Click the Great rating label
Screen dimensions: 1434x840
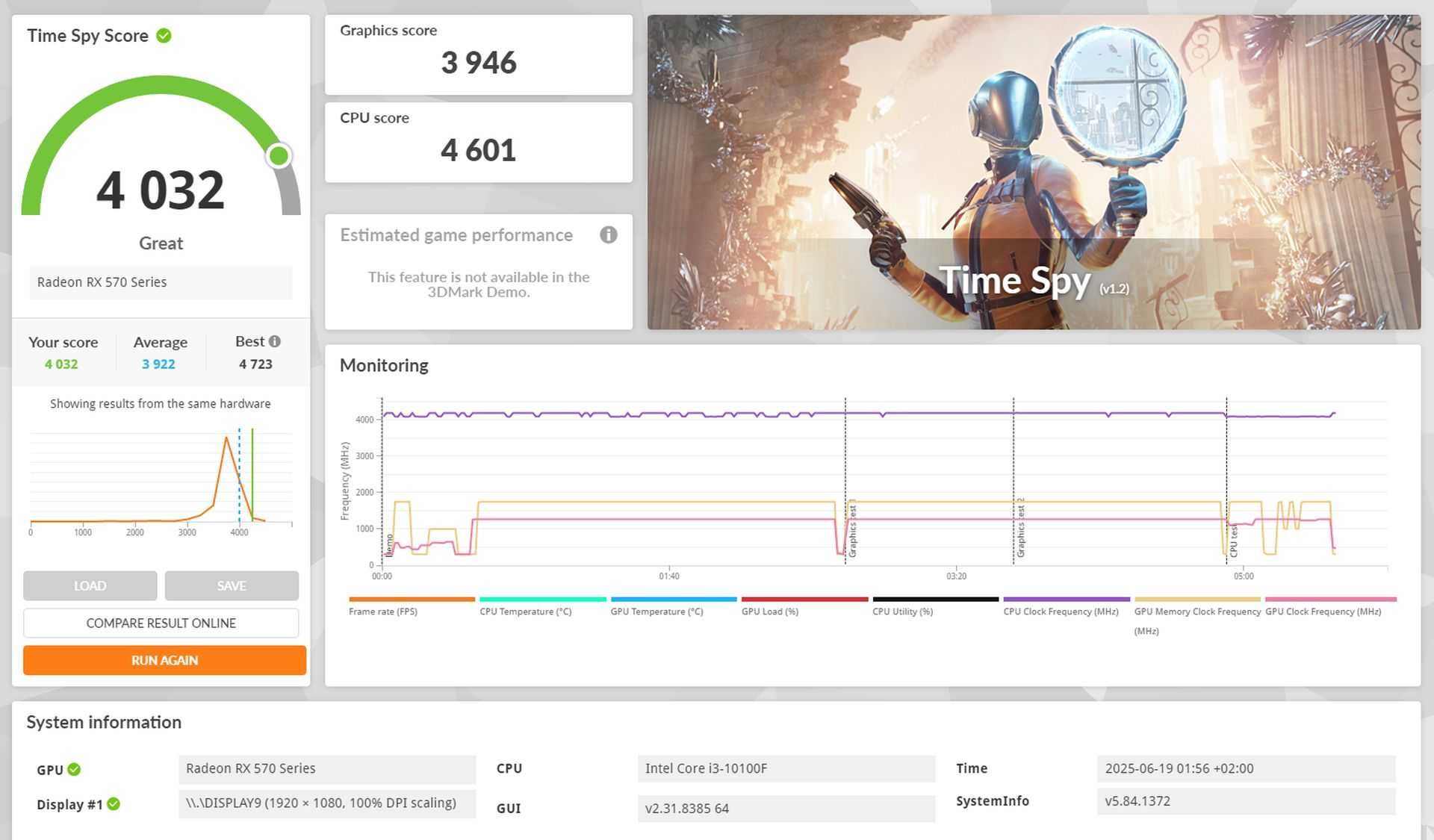point(161,243)
